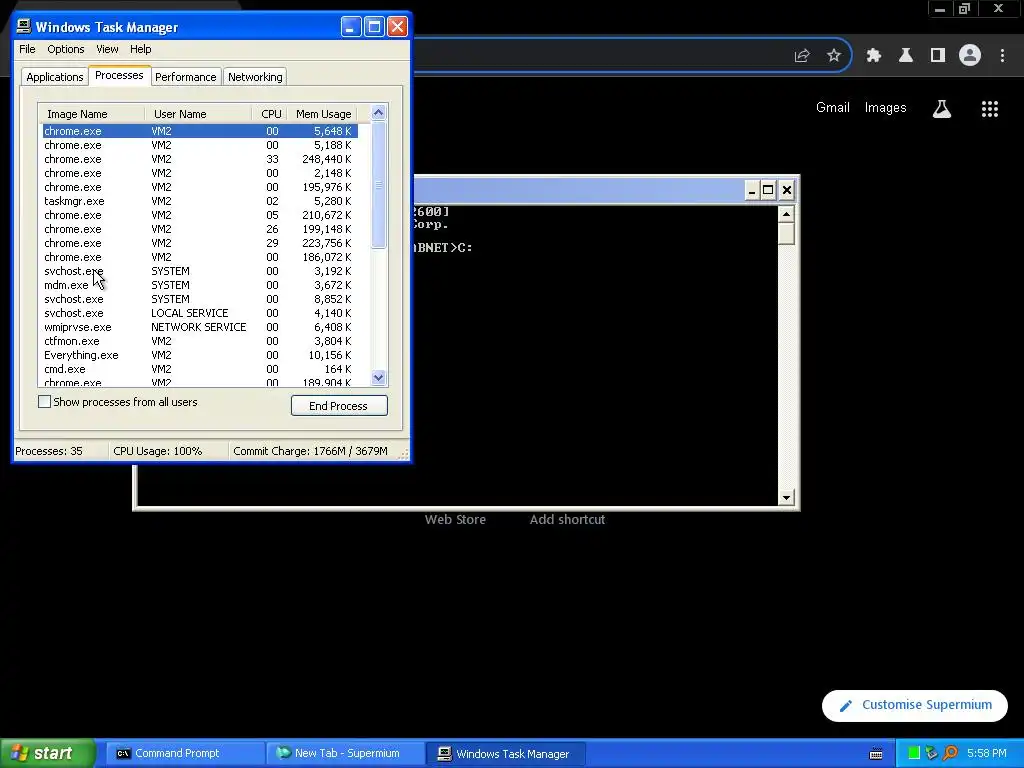
Task: Open the Images link
Action: [x=886, y=108]
